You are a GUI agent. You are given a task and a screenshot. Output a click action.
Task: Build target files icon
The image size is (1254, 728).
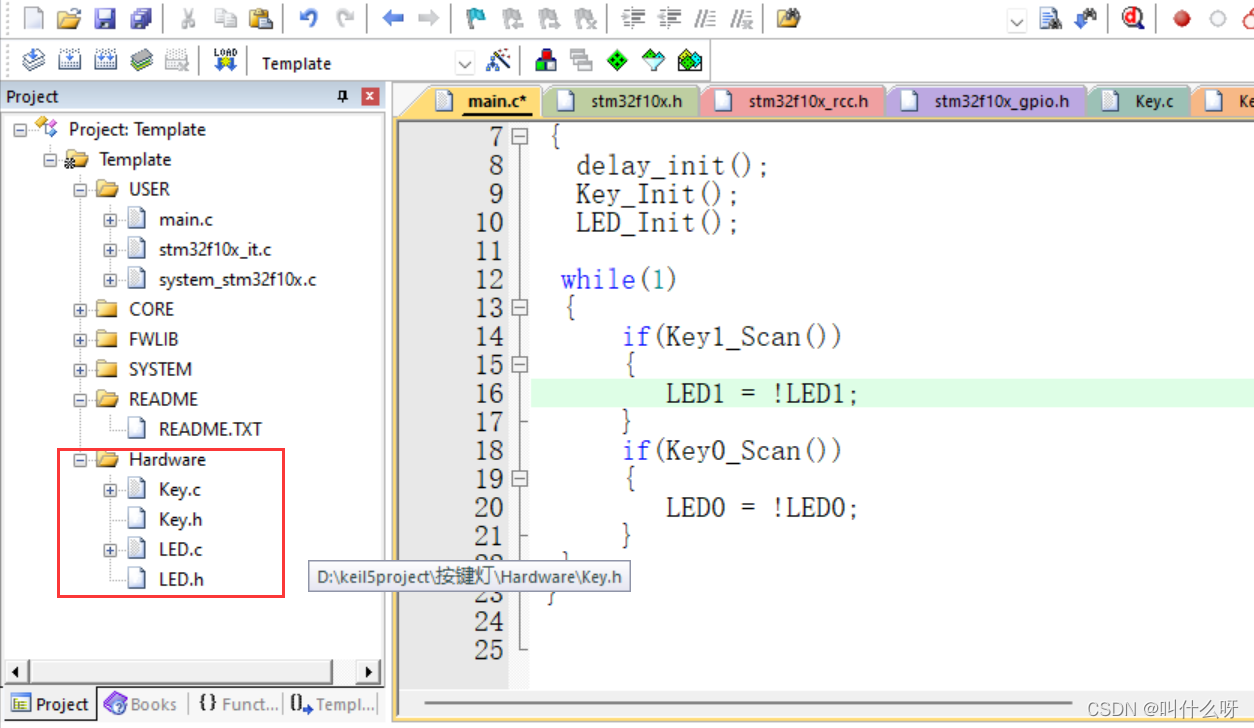coord(69,60)
